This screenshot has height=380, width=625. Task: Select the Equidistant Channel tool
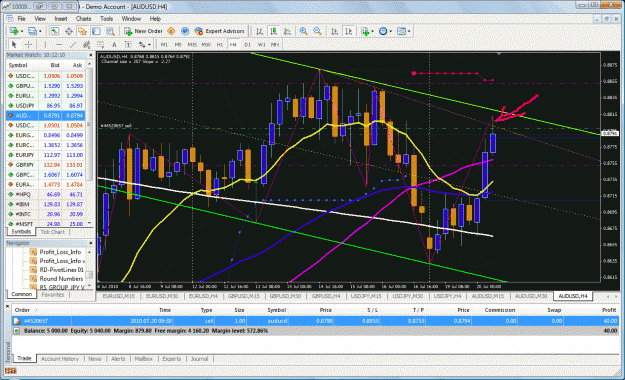pos(86,44)
